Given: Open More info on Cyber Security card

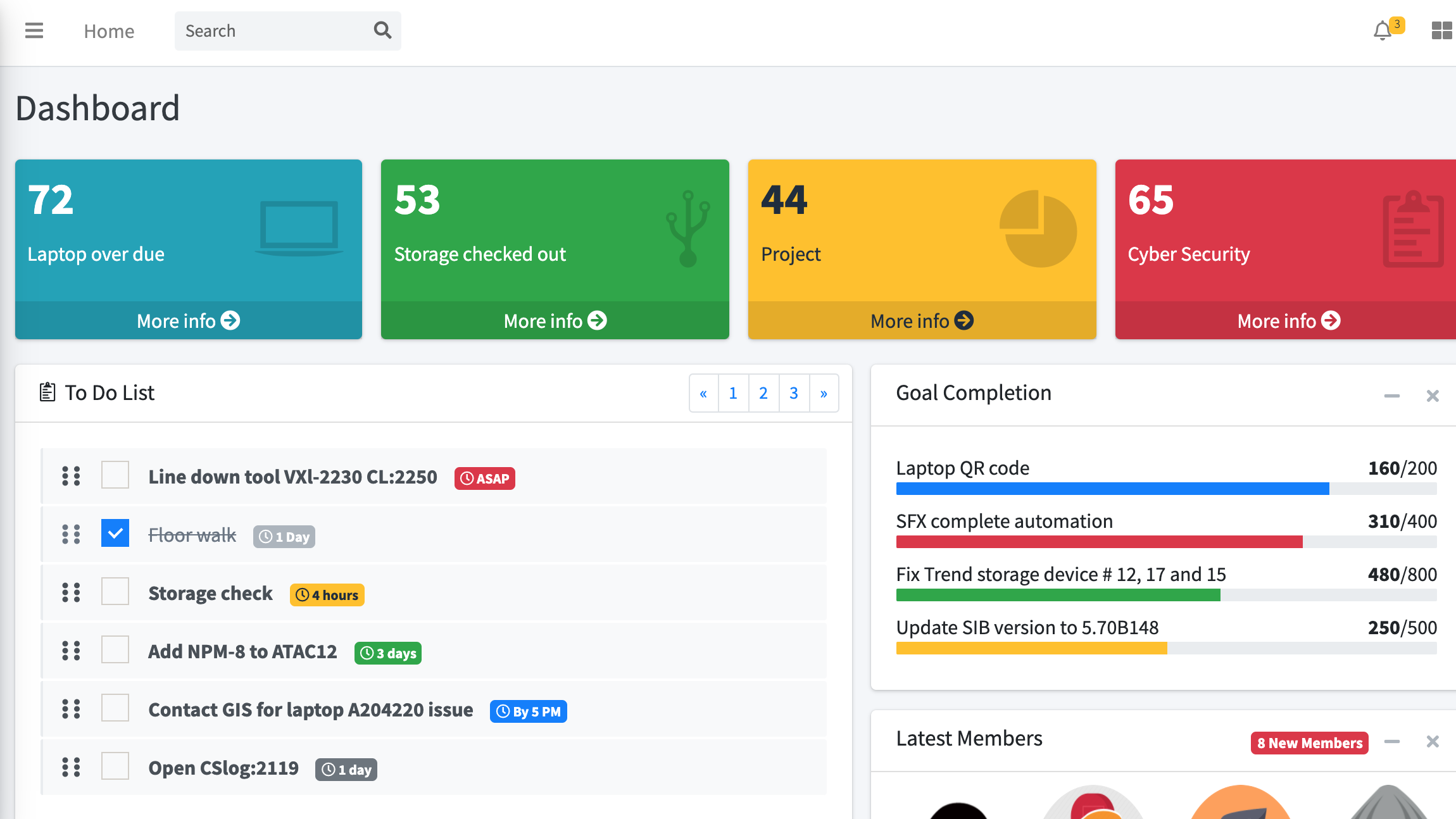Looking at the screenshot, I should 1288,321.
